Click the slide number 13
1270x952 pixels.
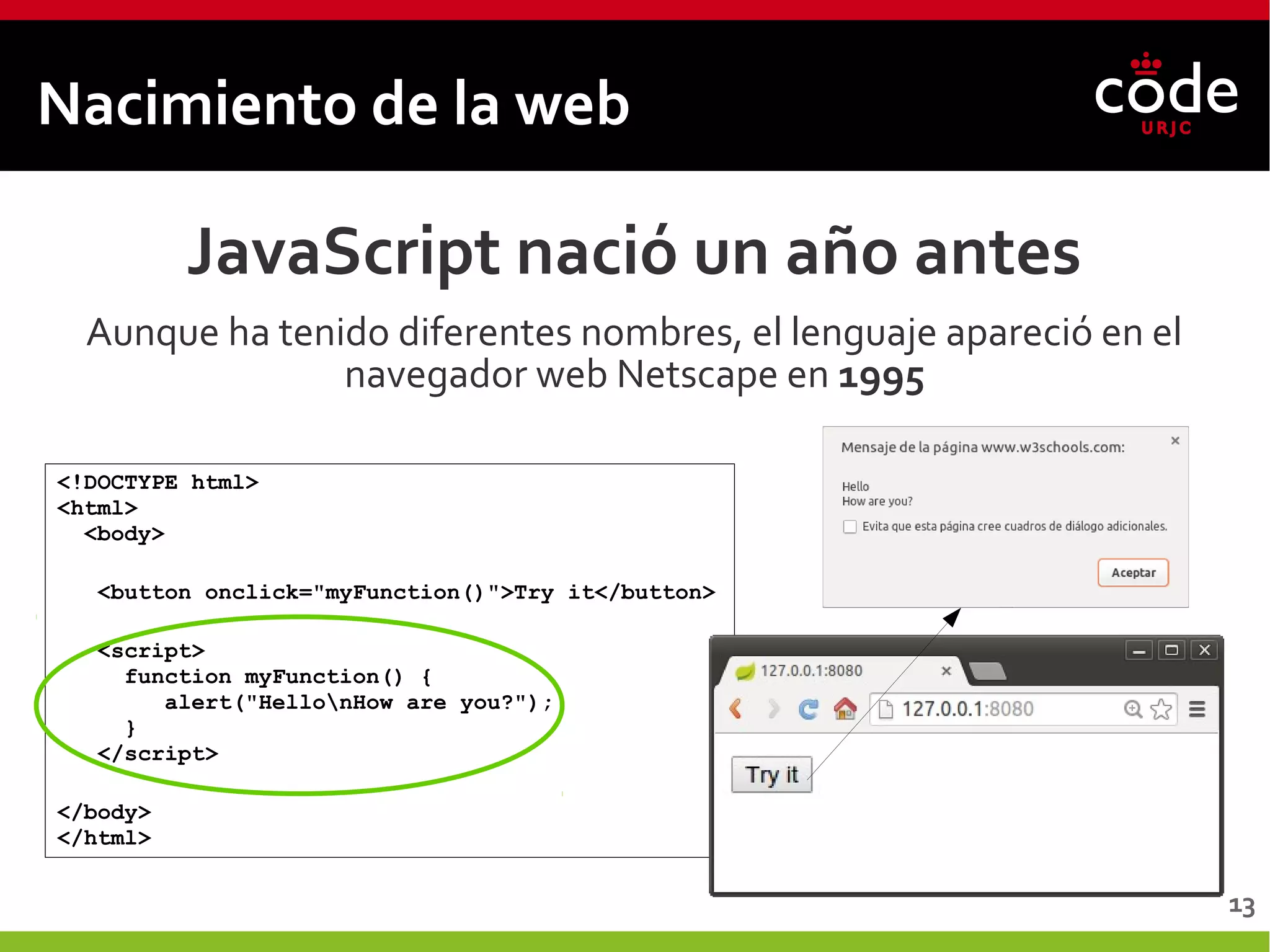pos(1242,907)
